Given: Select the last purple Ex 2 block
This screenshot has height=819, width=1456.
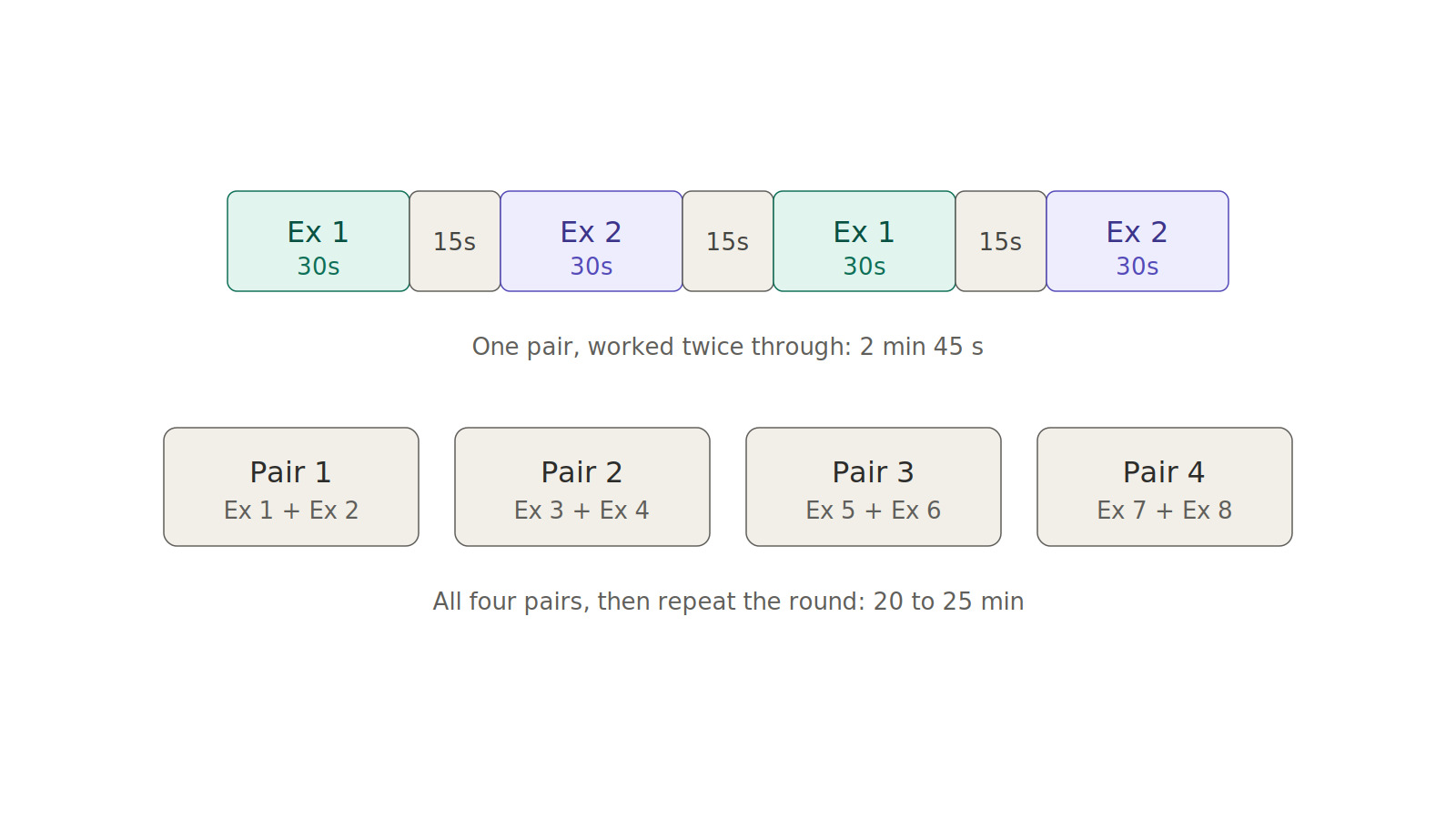Looking at the screenshot, I should click(1137, 241).
